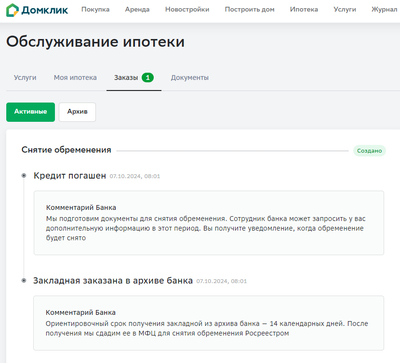Screen dimensions: 400x363
Task: Open the Покупка menu item
Action: point(95,10)
